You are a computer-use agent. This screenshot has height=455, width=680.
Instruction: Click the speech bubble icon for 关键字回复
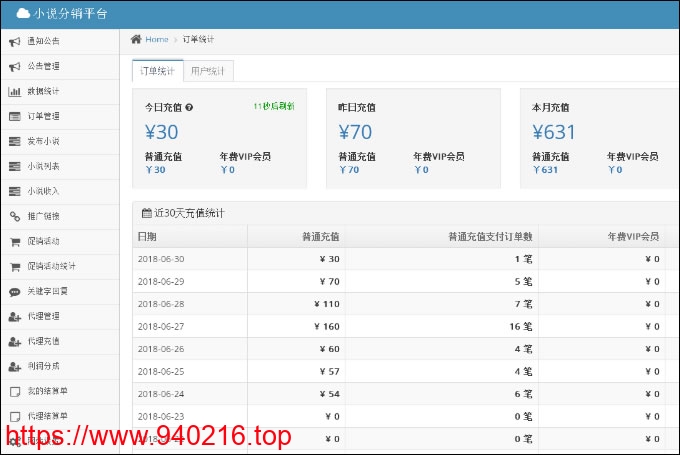tap(15, 292)
